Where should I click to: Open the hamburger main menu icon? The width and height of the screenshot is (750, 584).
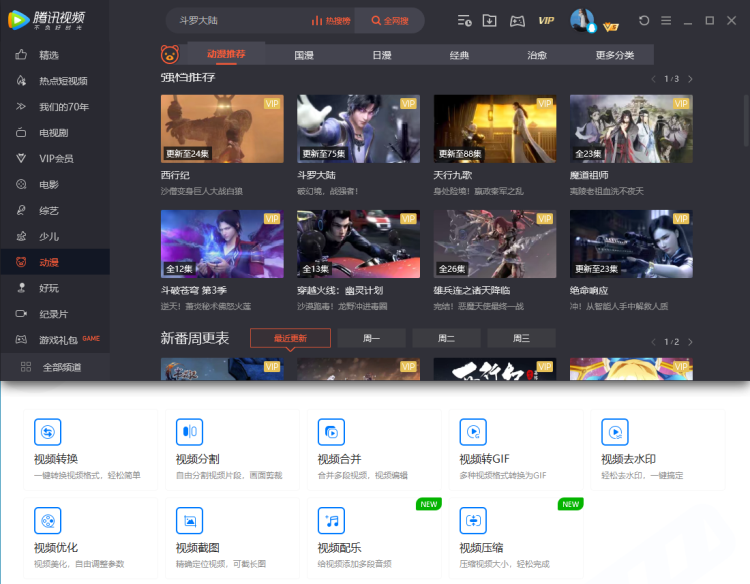point(666,21)
